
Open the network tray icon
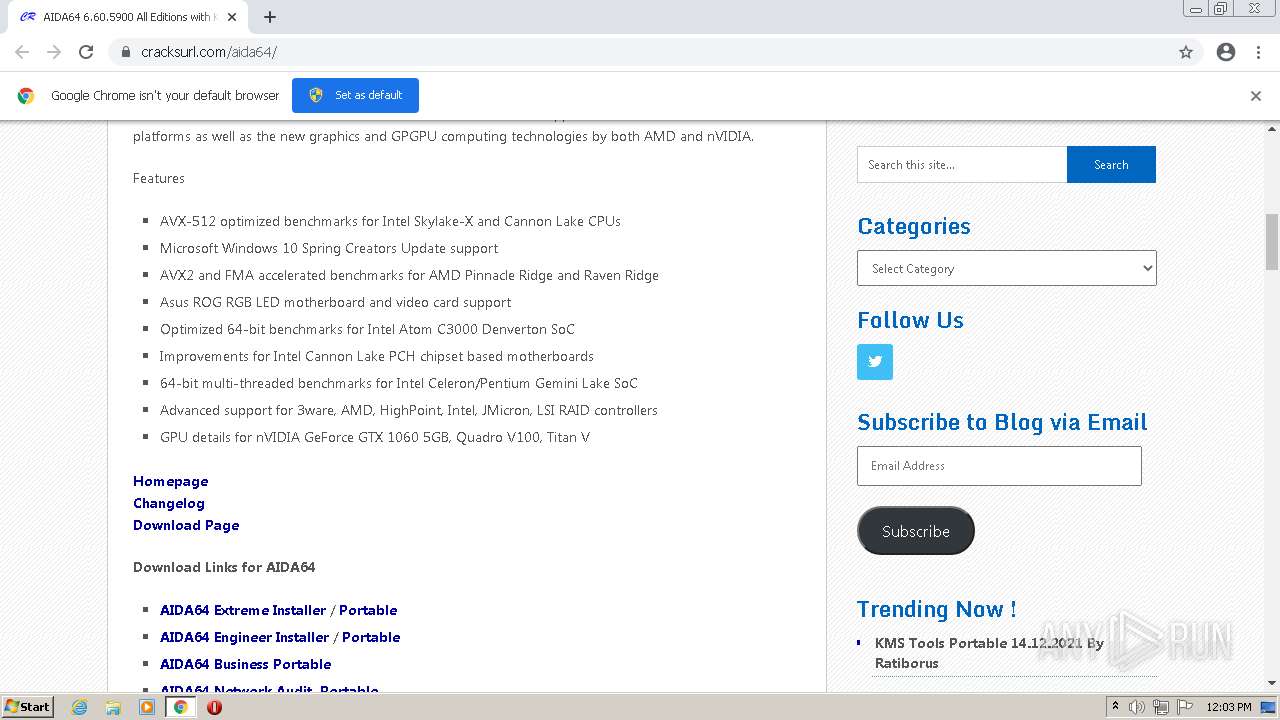tap(1161, 707)
